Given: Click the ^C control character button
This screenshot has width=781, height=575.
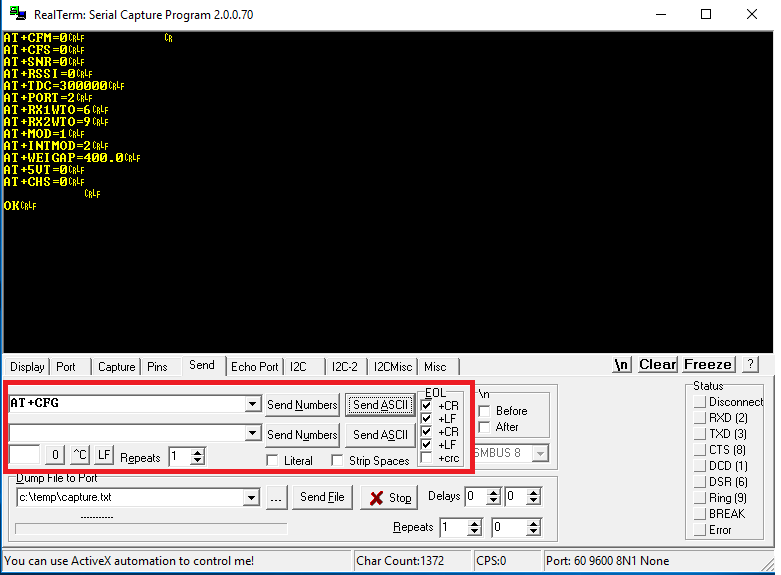Looking at the screenshot, I should tap(80, 456).
